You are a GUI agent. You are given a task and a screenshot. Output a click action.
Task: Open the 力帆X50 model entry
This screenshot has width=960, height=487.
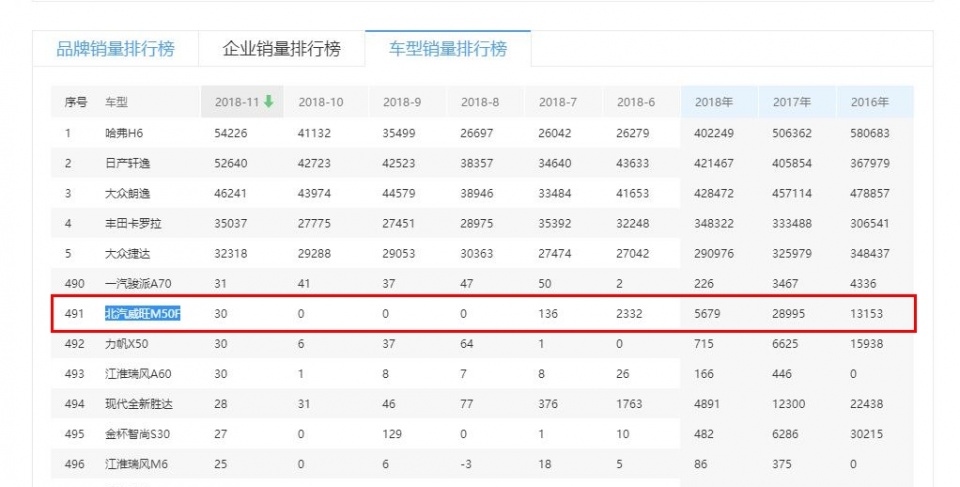[x=126, y=344]
